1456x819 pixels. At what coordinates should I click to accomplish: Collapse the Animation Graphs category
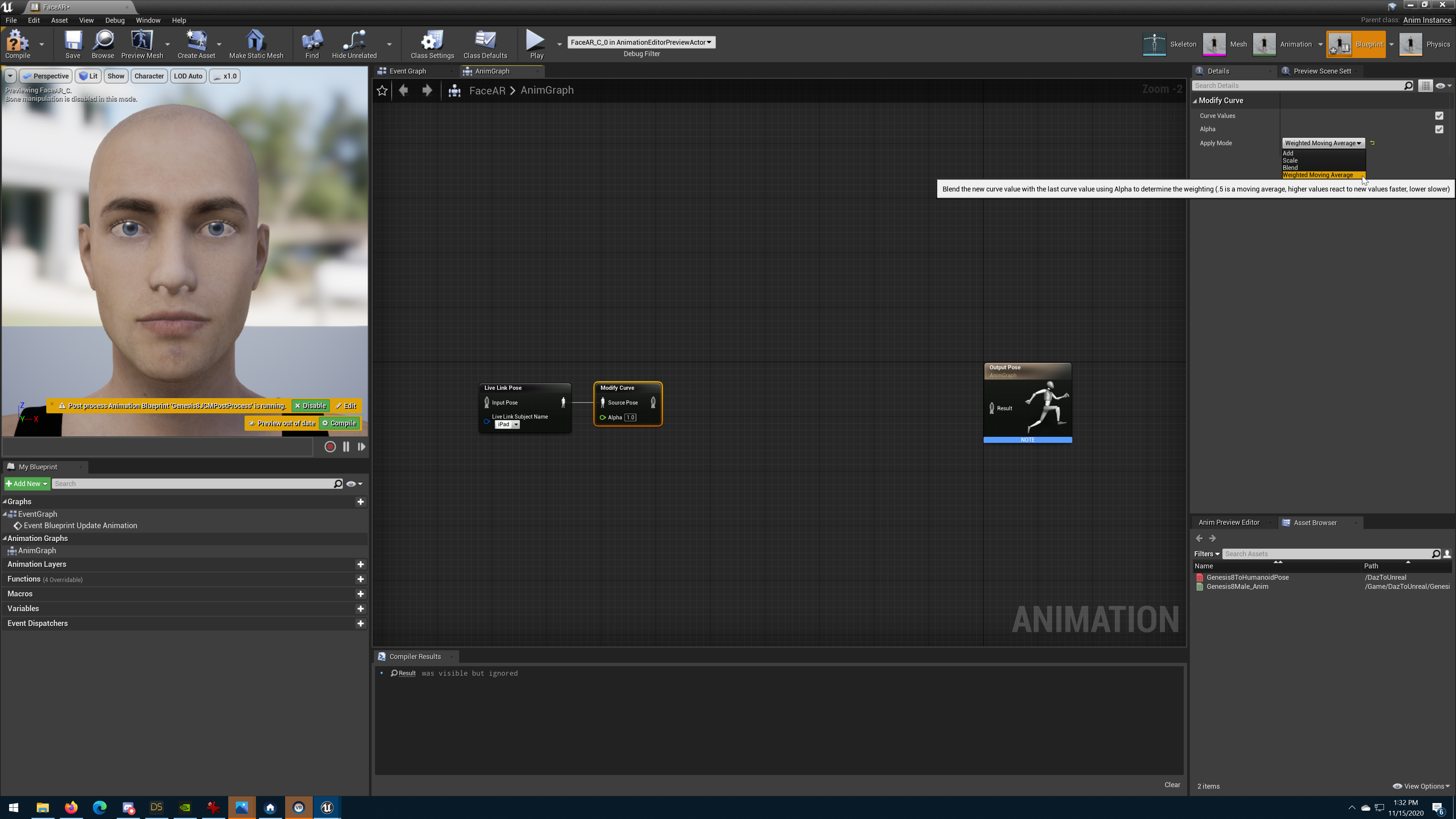5,538
